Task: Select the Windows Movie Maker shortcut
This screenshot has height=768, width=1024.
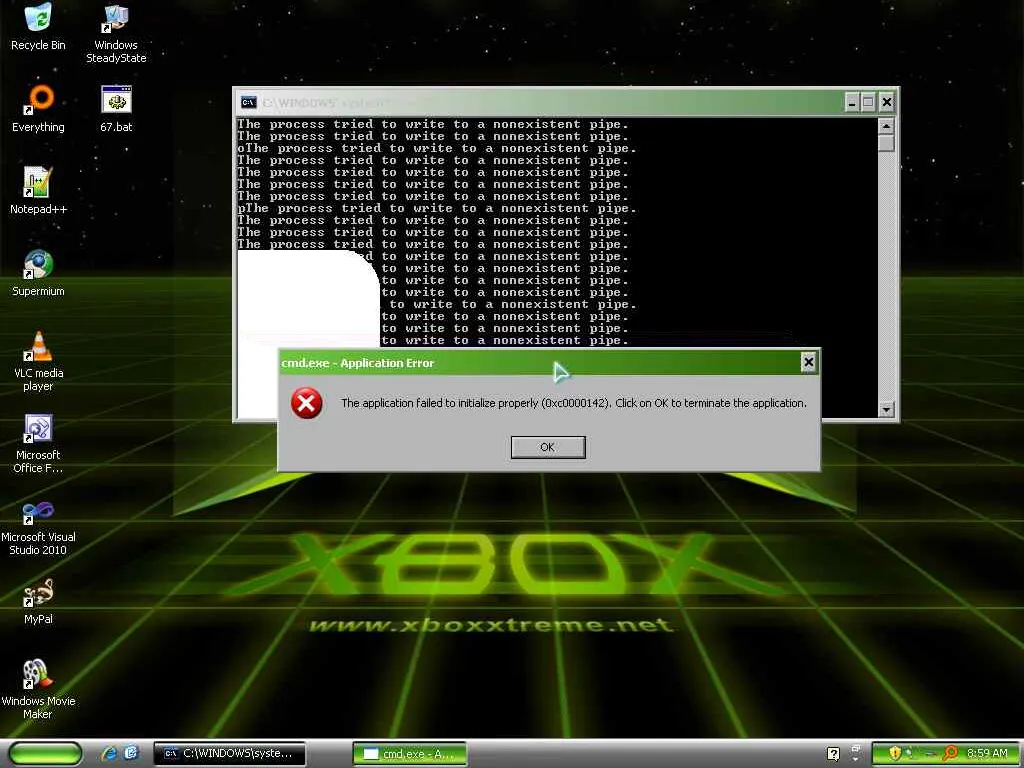Action: [38, 690]
